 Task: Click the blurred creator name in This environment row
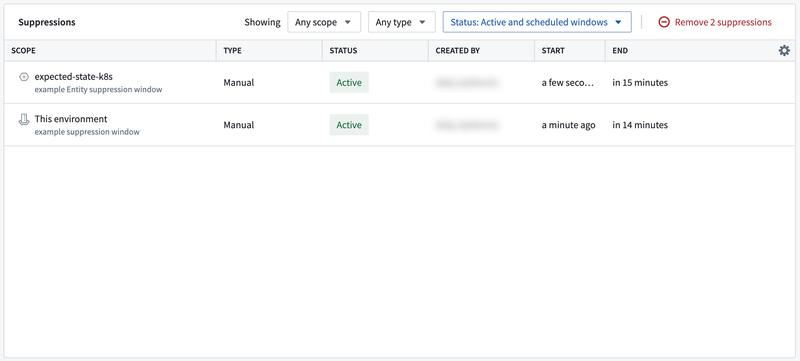point(466,125)
